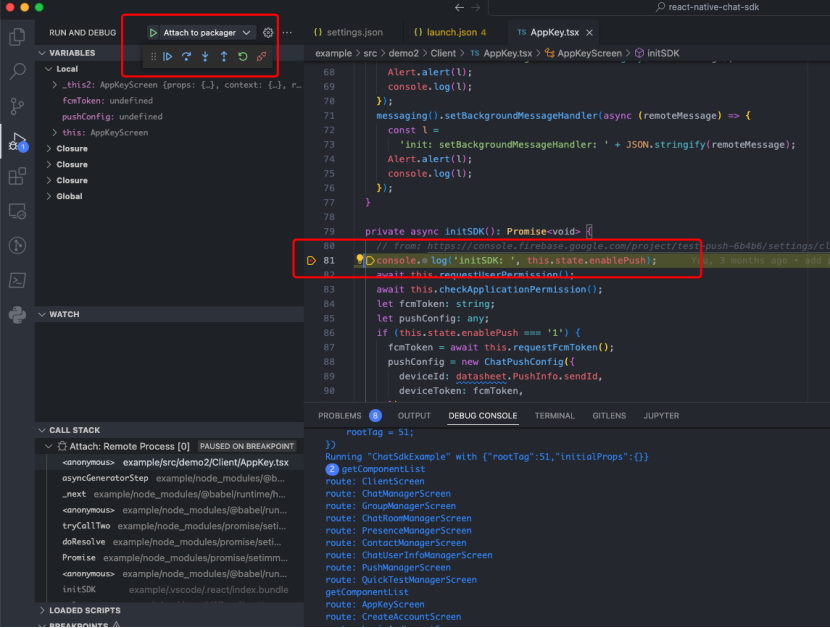
Task: Open the Attach to packager configuration dropdown
Action: click(208, 33)
